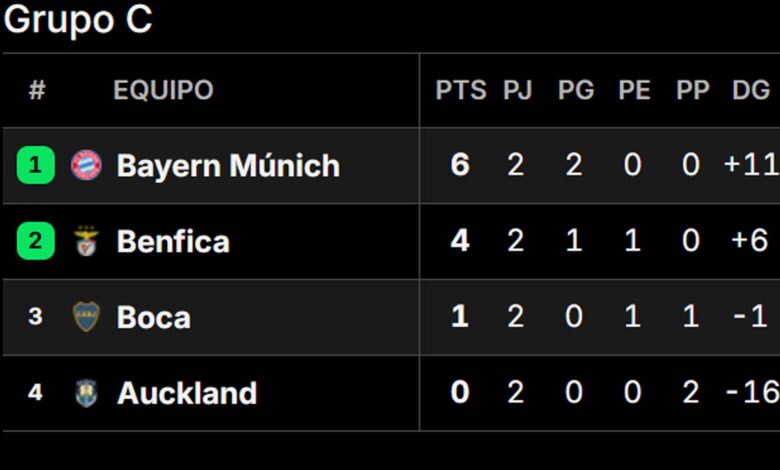
Task: Click the Bayern Múnich club crest
Action: tap(87, 165)
